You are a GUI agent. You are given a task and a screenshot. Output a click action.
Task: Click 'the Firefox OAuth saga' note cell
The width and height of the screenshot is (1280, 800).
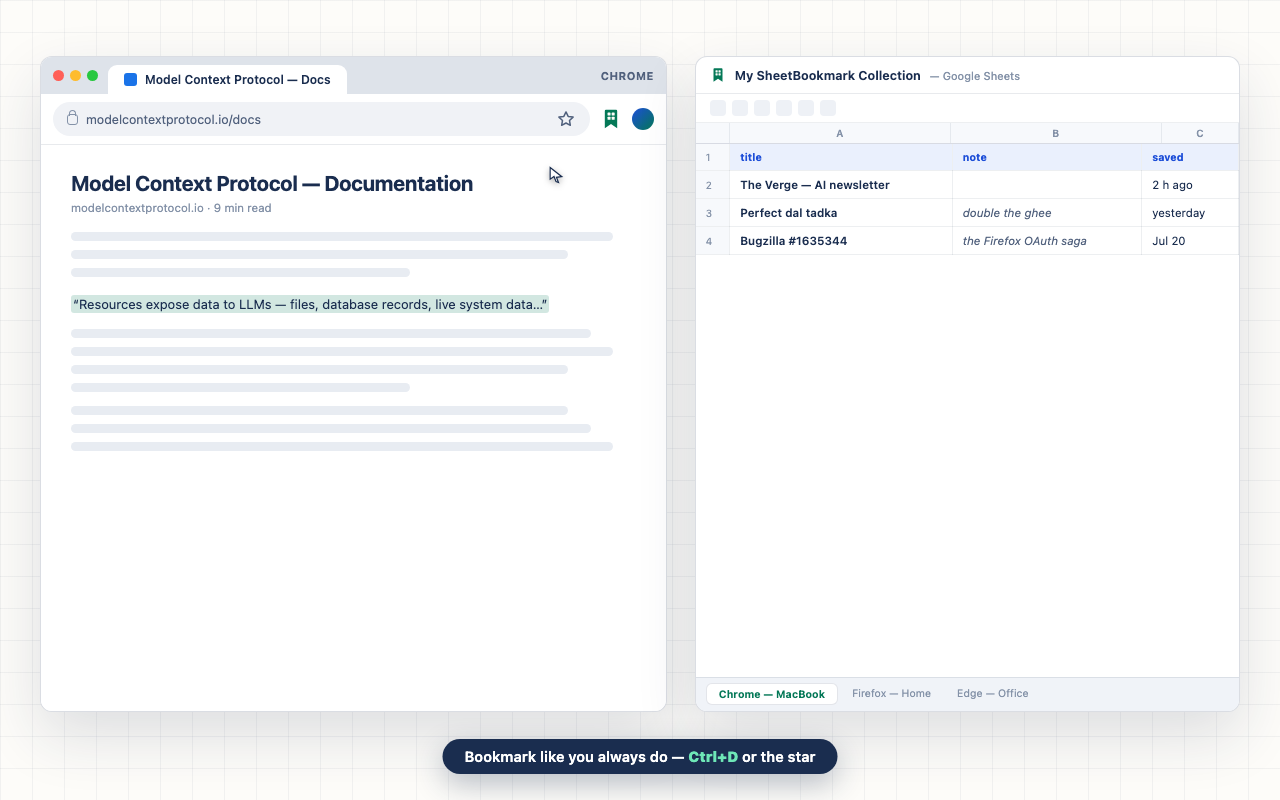[x=1047, y=241]
